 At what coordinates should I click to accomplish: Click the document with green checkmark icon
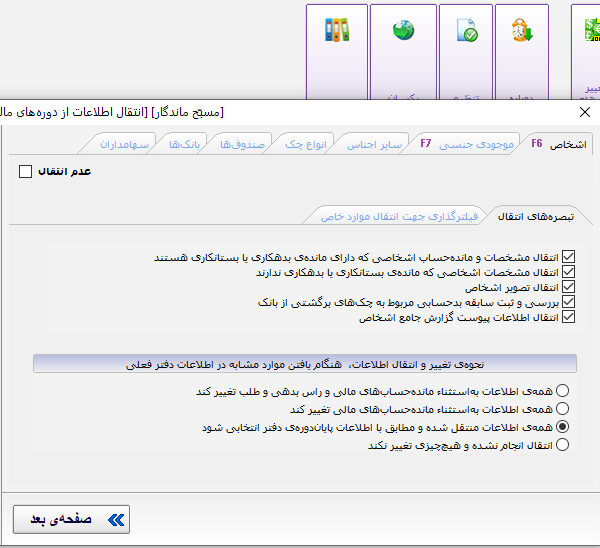pyautogui.click(x=466, y=31)
